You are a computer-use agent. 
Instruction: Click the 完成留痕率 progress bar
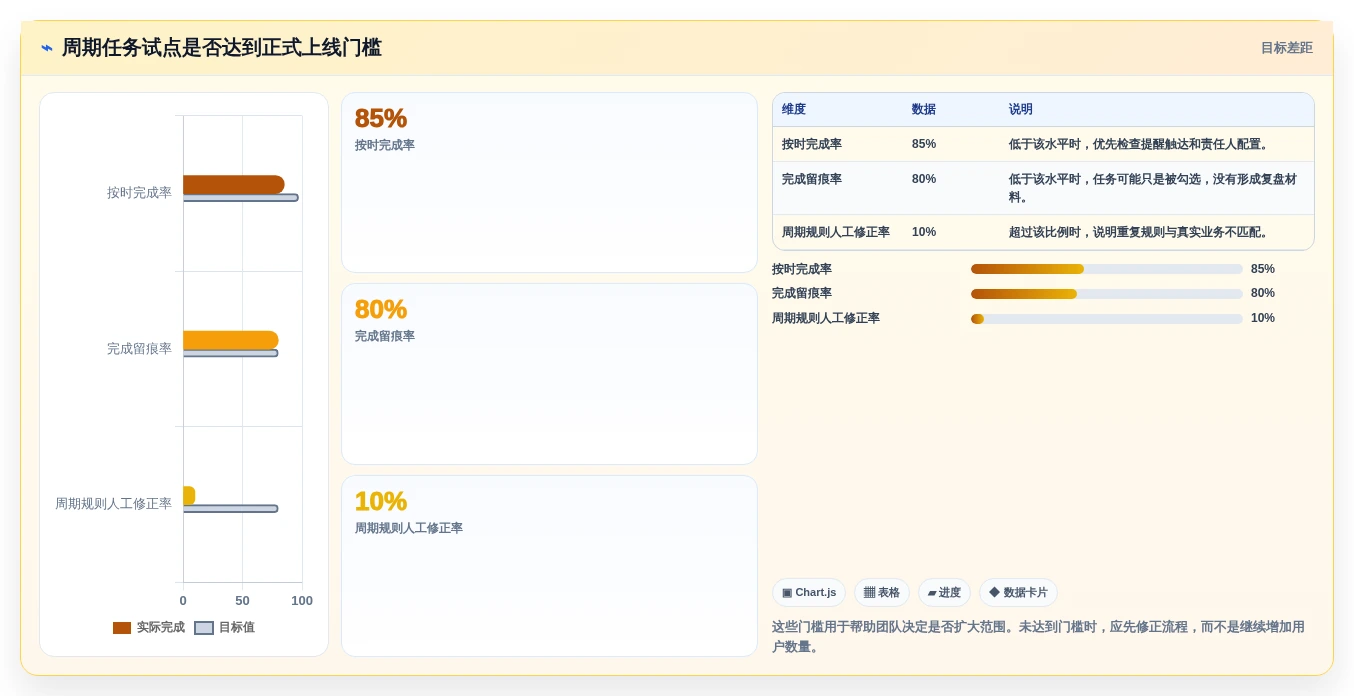(1107, 294)
